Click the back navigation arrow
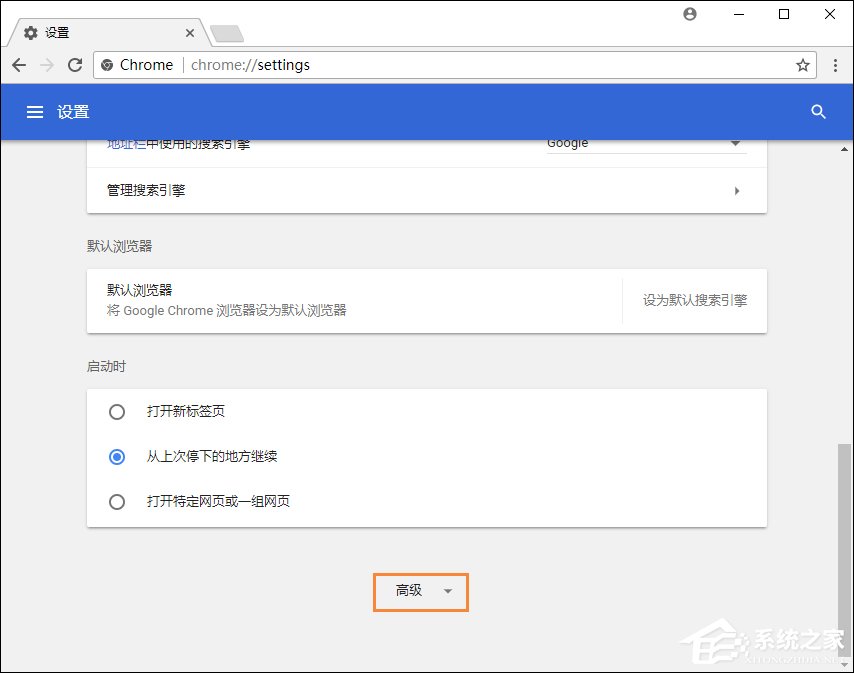This screenshot has height=673, width=854. click(18, 65)
